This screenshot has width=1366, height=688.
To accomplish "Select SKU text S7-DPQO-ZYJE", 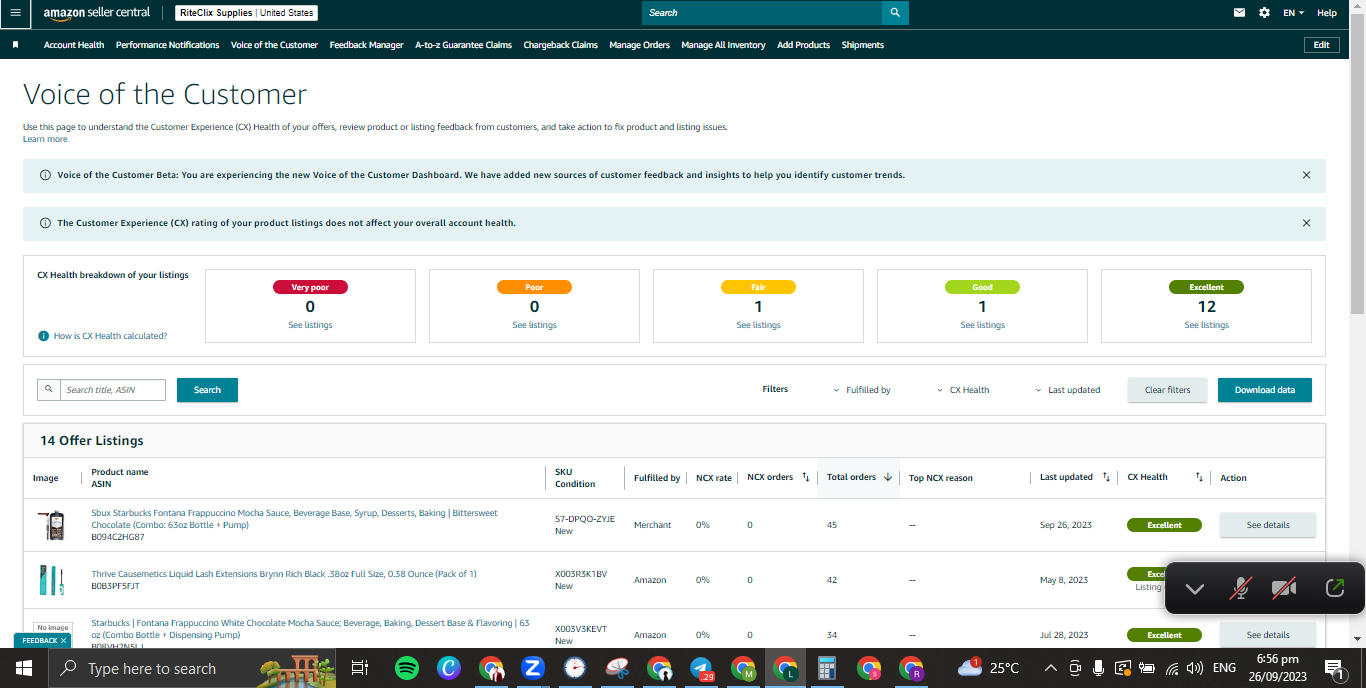I will pyautogui.click(x=585, y=519).
